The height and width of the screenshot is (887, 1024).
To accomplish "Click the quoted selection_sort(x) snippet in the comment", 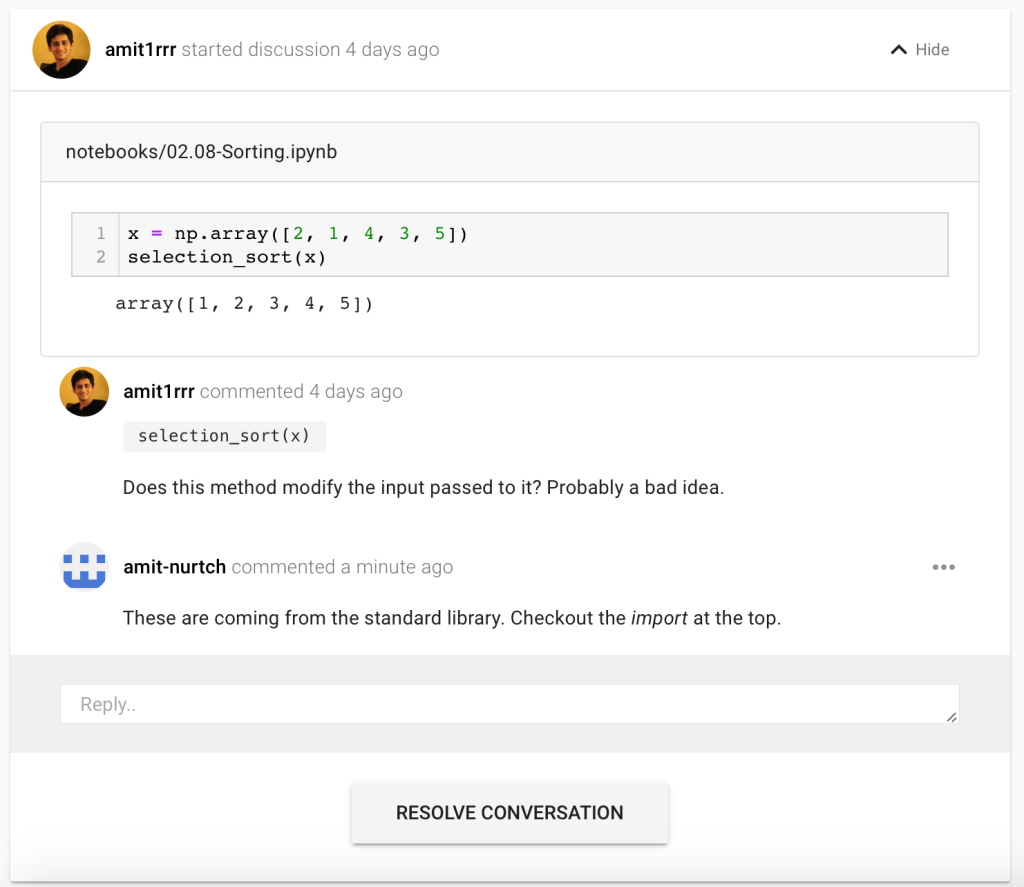I will (x=224, y=436).
